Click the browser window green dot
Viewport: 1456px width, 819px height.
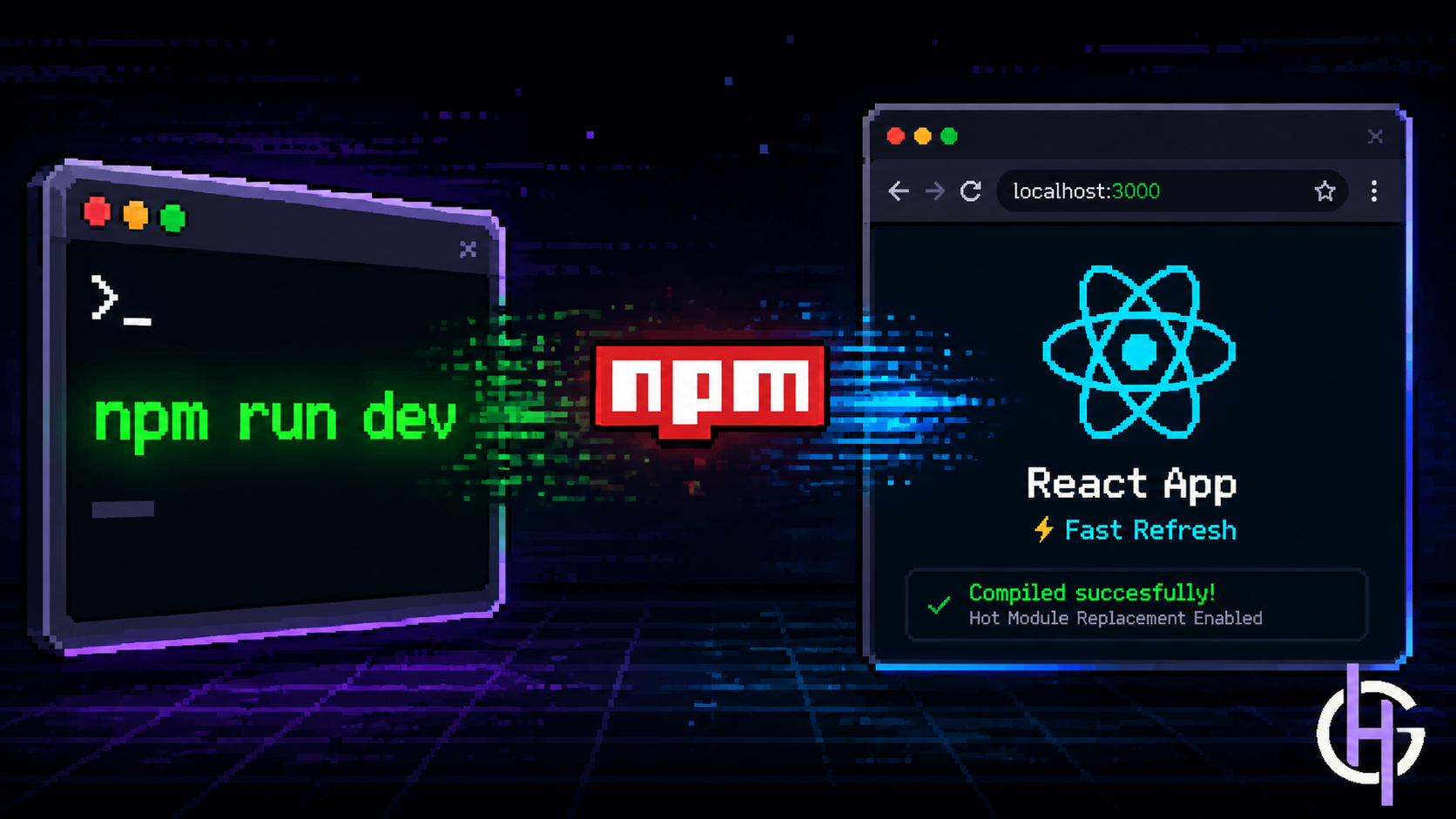tap(949, 136)
